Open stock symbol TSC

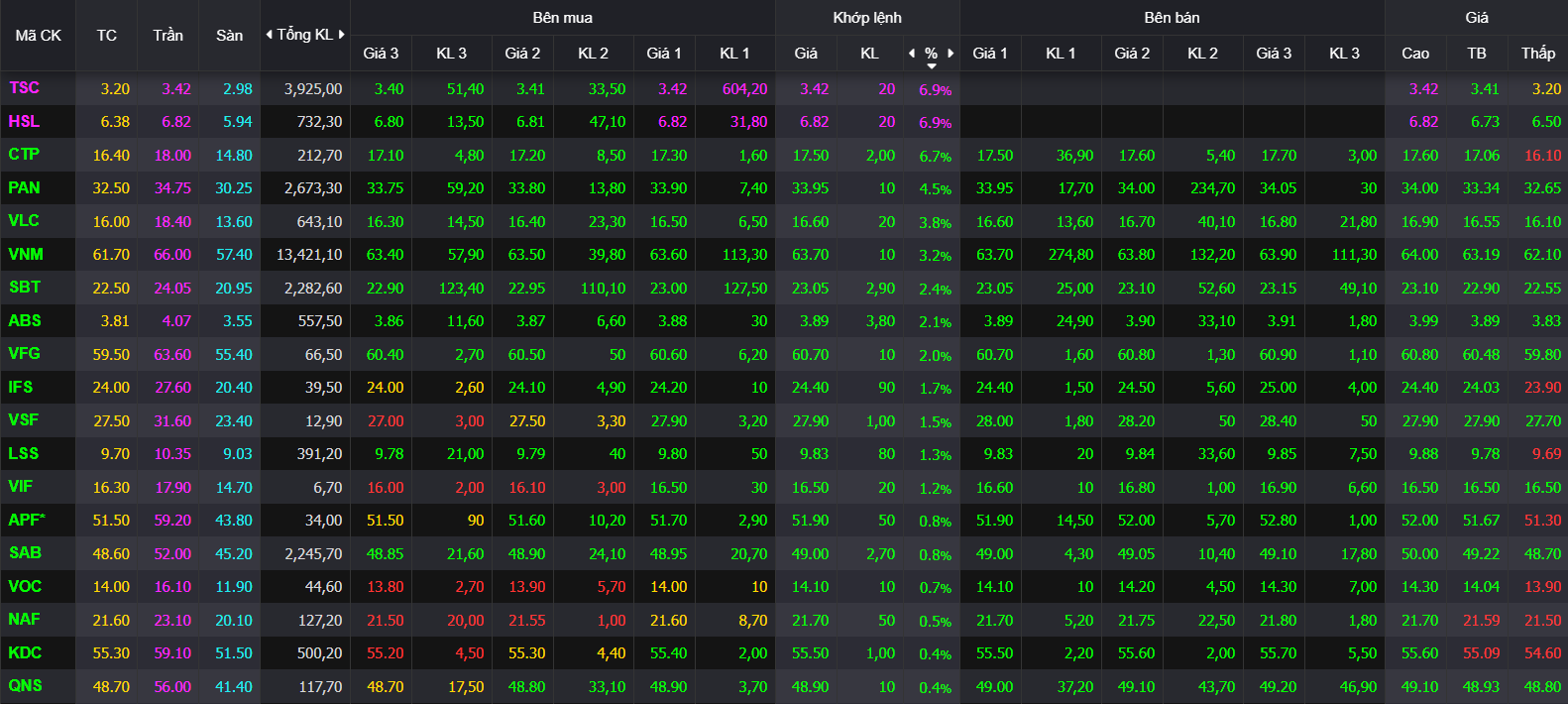pos(24,88)
